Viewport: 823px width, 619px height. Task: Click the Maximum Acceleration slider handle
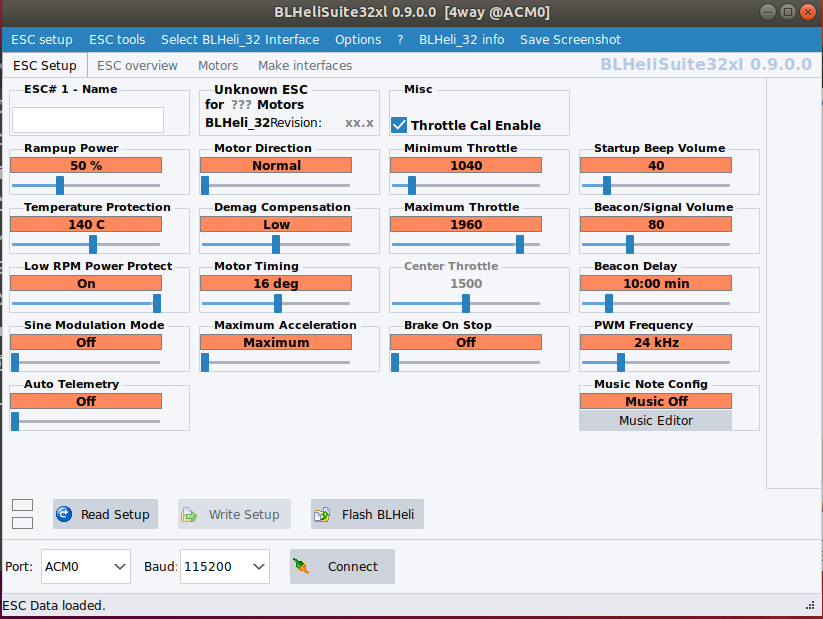tap(205, 362)
